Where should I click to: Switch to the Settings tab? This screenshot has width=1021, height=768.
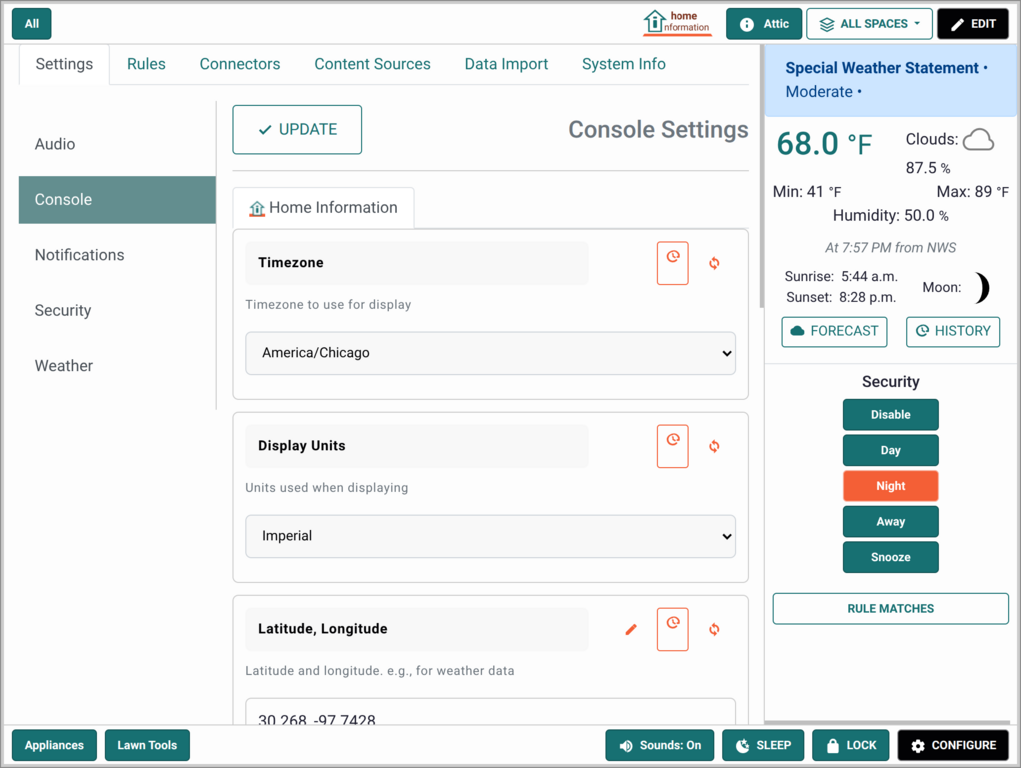64,64
